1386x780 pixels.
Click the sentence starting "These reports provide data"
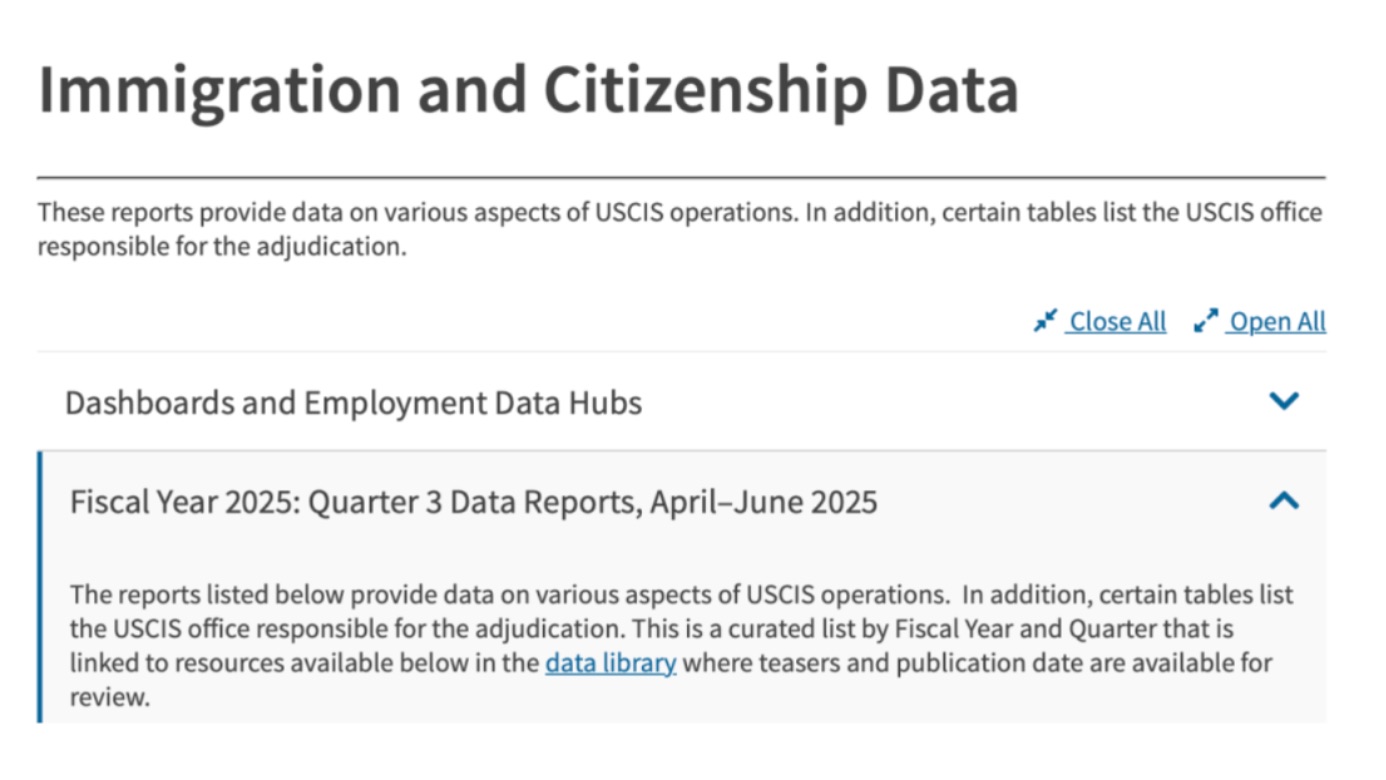click(300, 213)
